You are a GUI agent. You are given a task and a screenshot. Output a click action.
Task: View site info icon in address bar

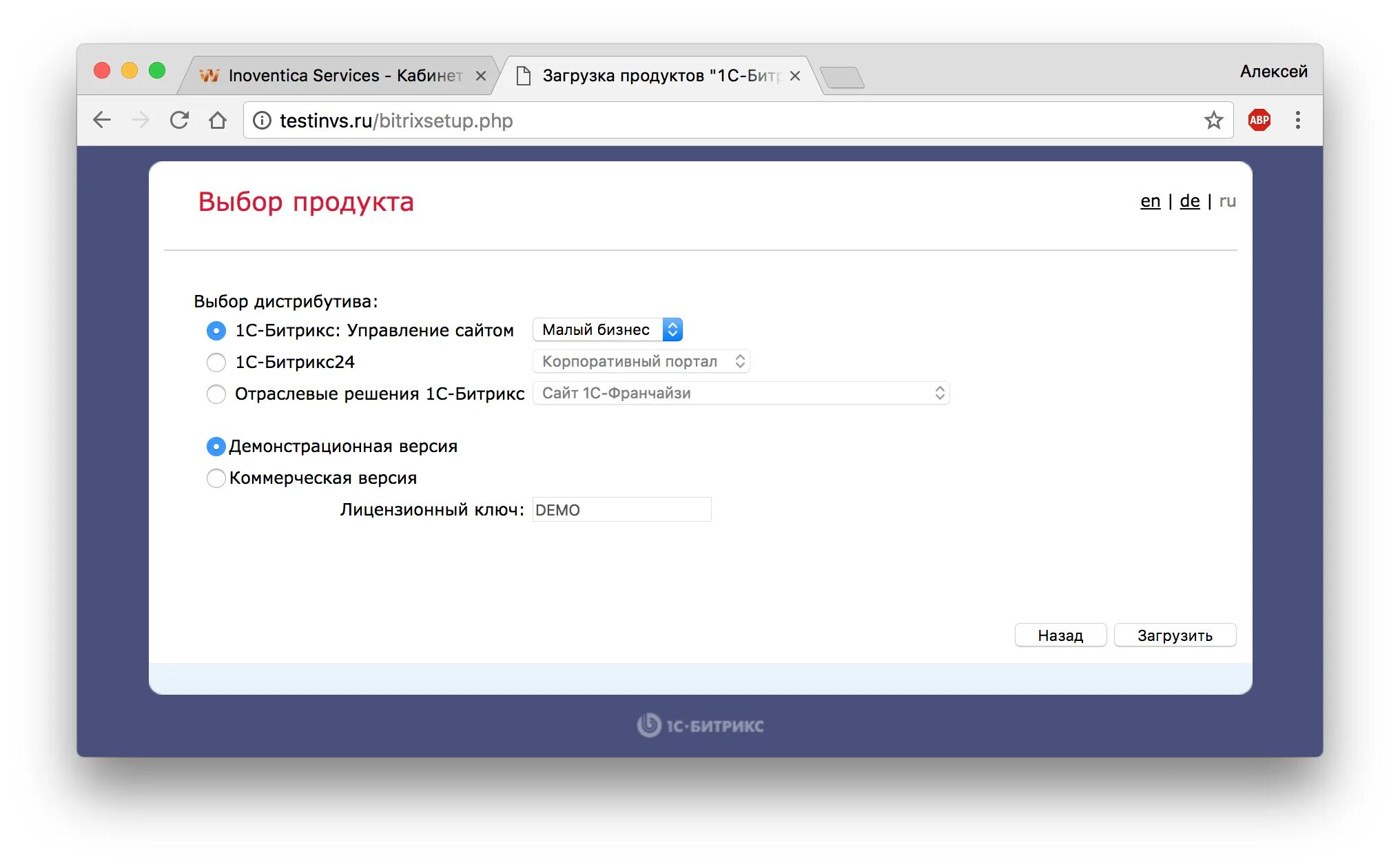tap(262, 121)
